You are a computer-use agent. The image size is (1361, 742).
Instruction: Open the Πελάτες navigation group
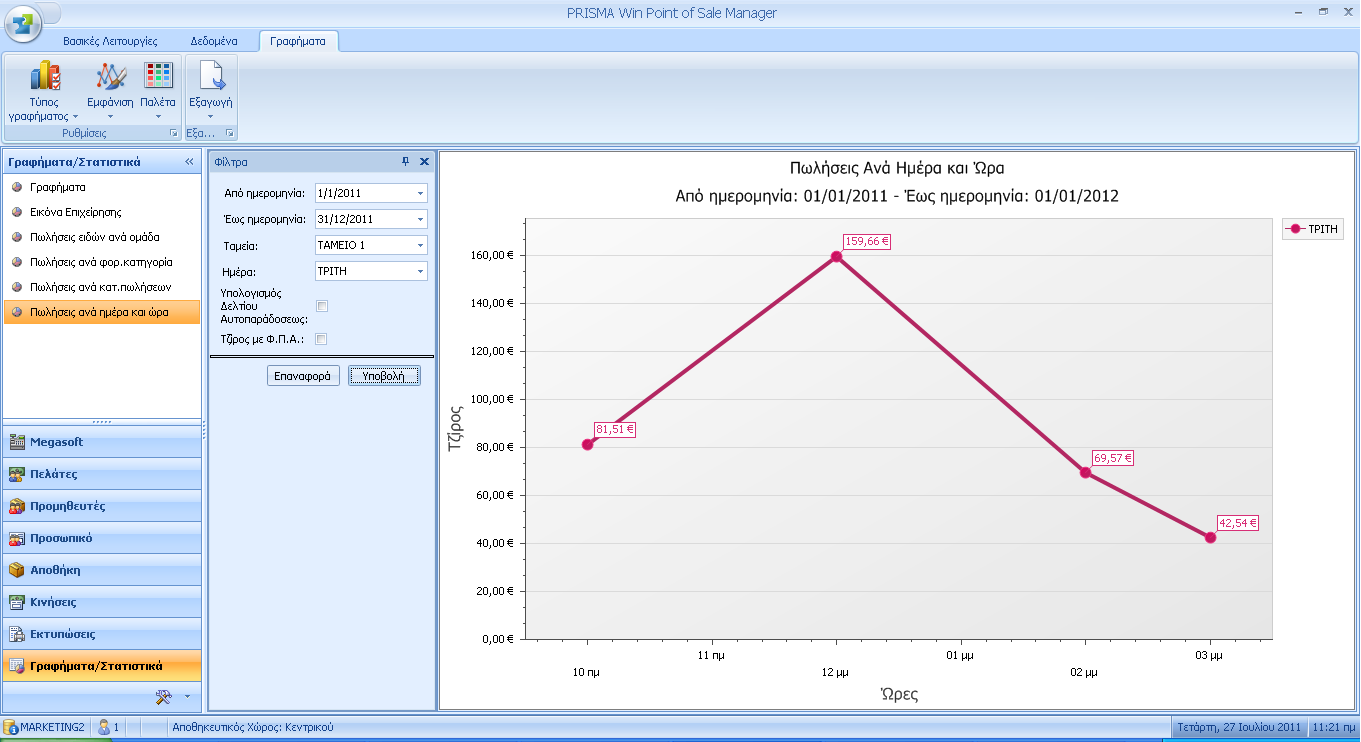pyautogui.click(x=102, y=474)
